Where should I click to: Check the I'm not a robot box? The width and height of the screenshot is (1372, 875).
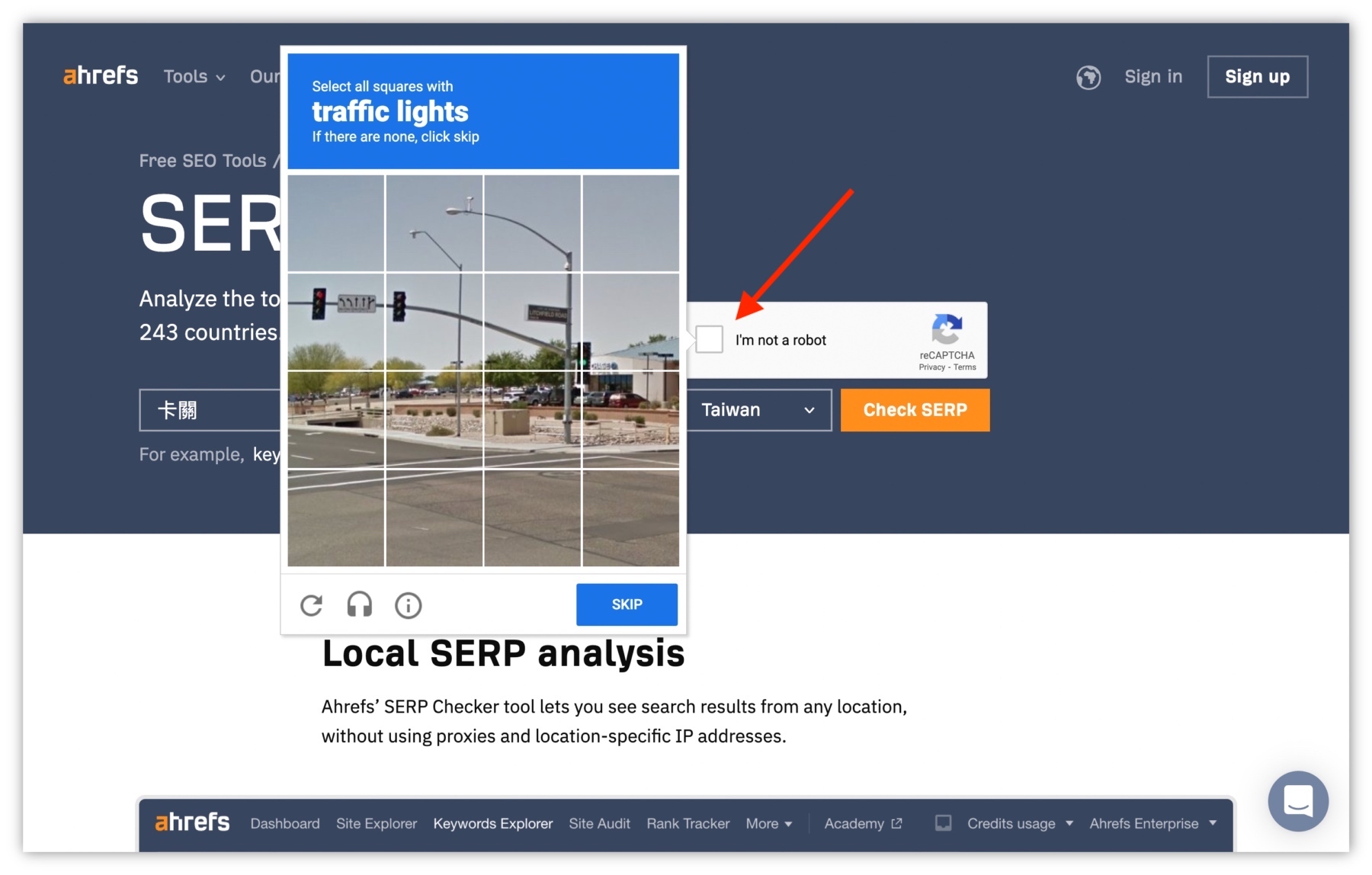pyautogui.click(x=710, y=339)
